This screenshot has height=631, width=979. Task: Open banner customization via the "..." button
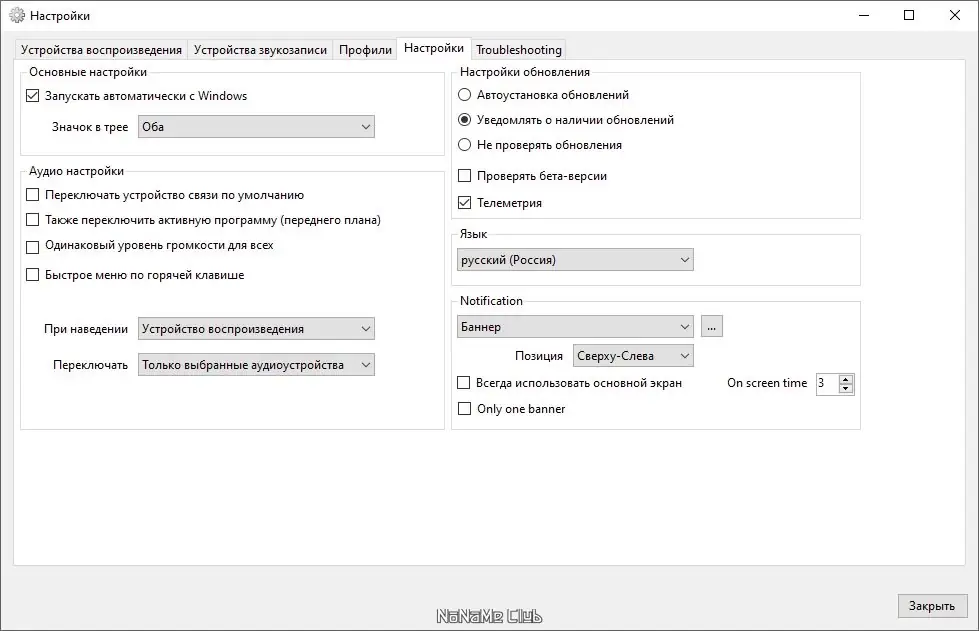point(710,326)
